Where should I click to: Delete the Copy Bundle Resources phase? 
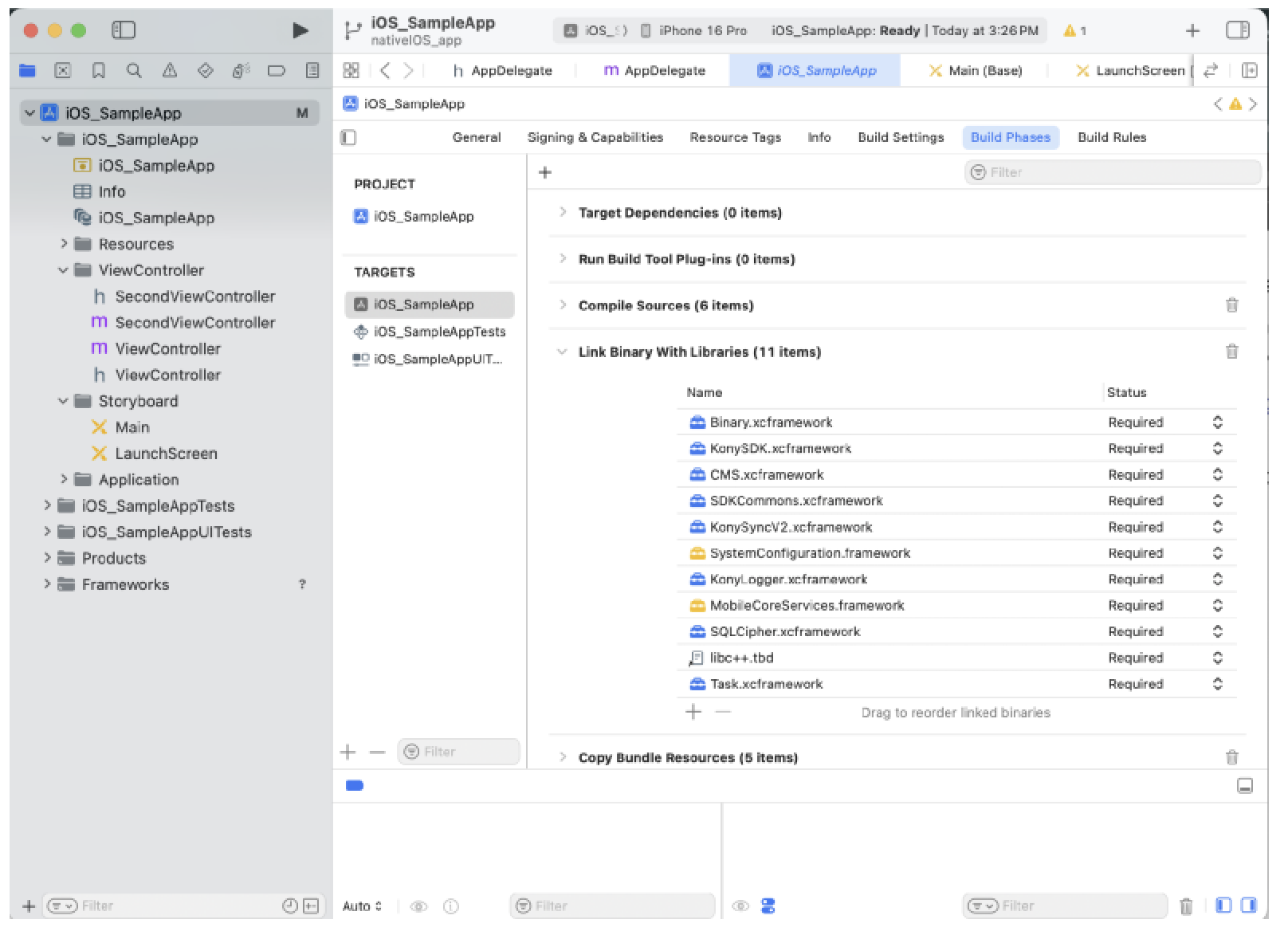[x=1231, y=757]
